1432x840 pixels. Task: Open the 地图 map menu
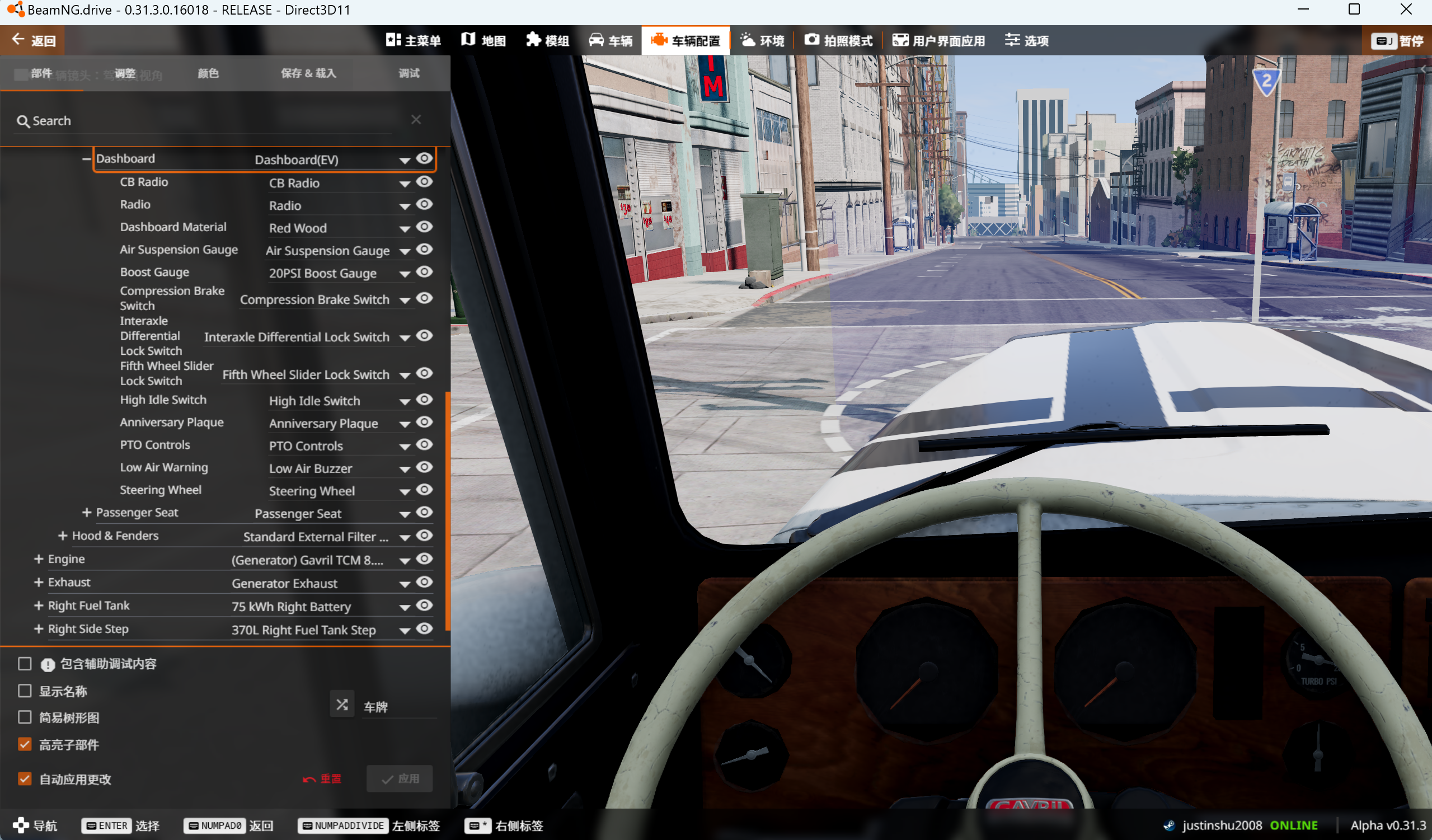483,40
